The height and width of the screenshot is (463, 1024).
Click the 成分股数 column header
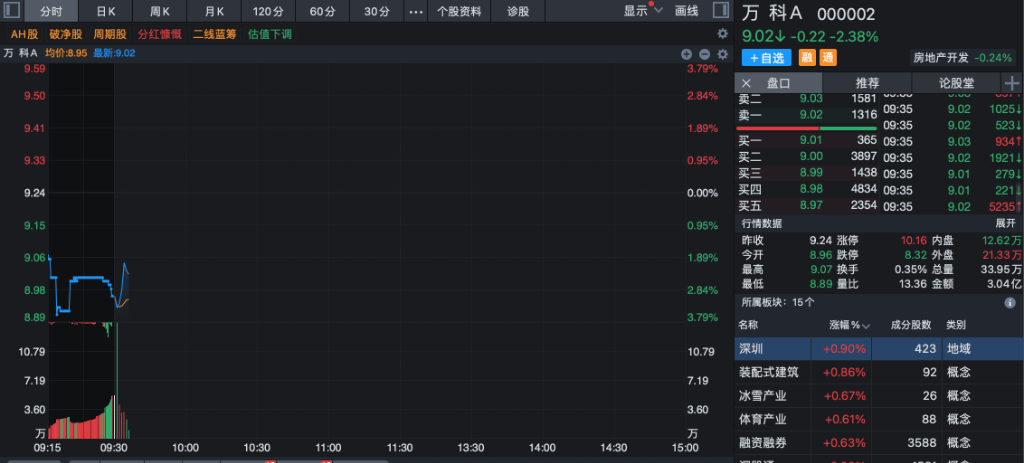click(911, 325)
